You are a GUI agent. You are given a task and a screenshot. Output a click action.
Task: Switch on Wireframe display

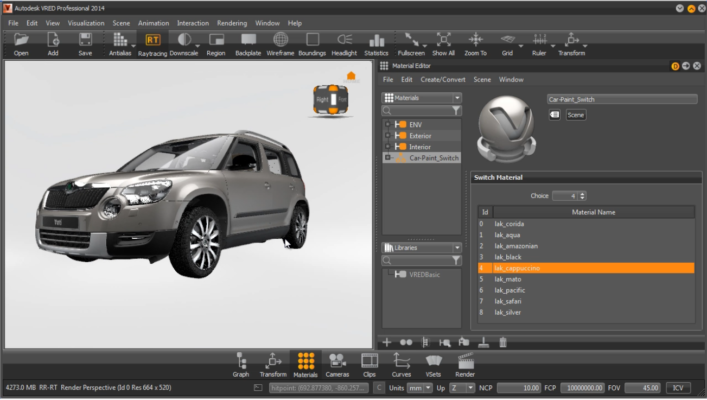tap(280, 44)
